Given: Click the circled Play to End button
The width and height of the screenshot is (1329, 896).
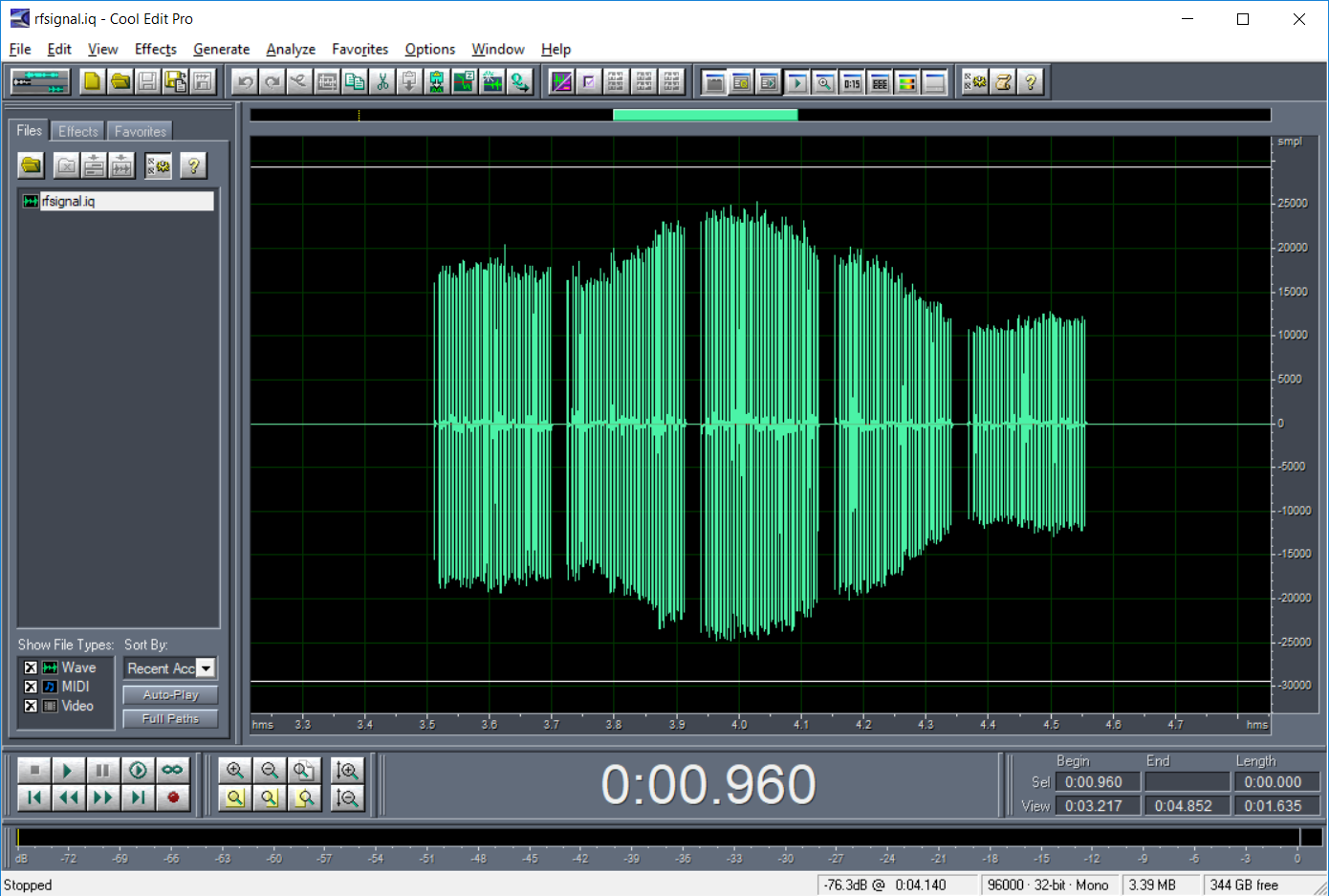Looking at the screenshot, I should pos(138,770).
